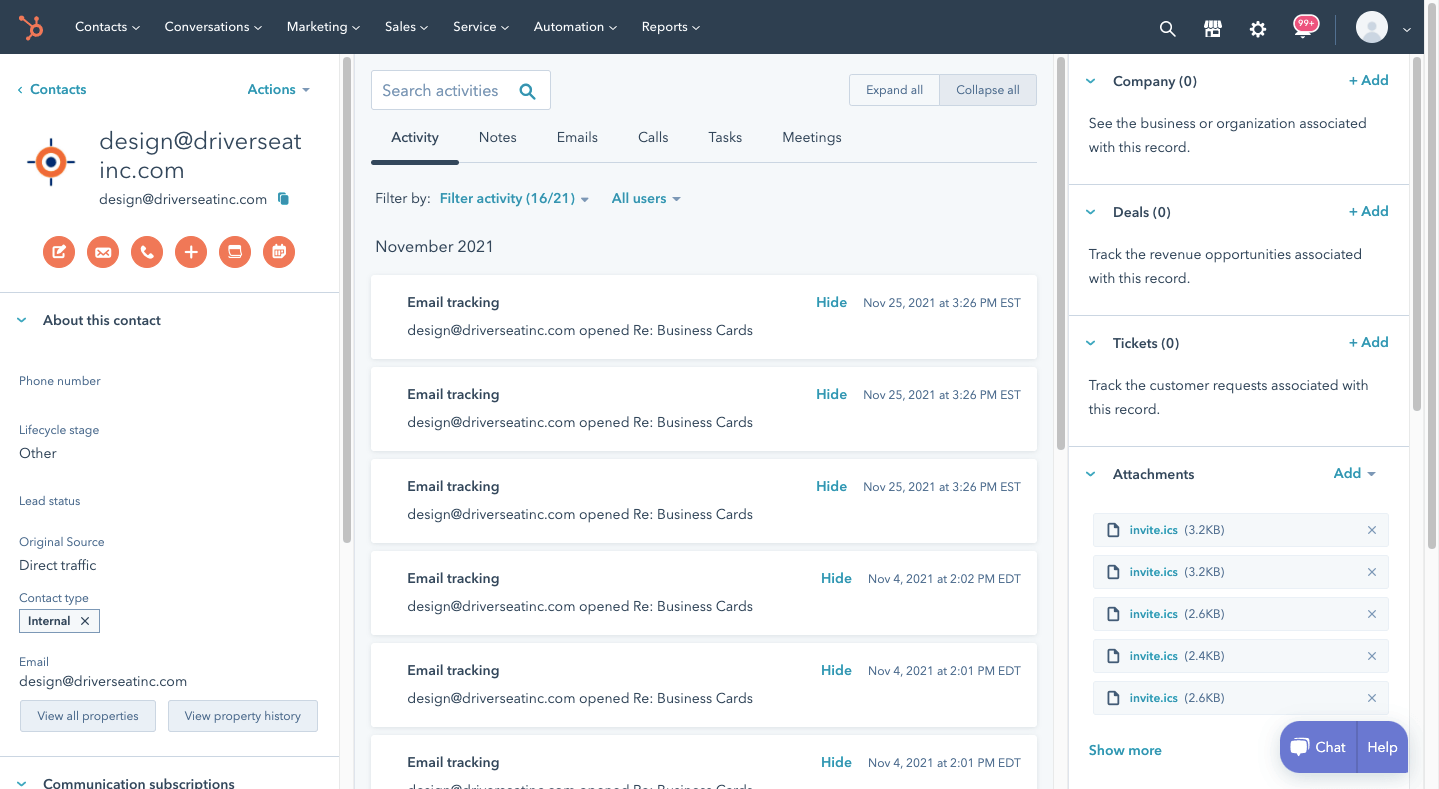Remove the Internal contact type tag
The height and width of the screenshot is (789, 1439).
coord(85,621)
